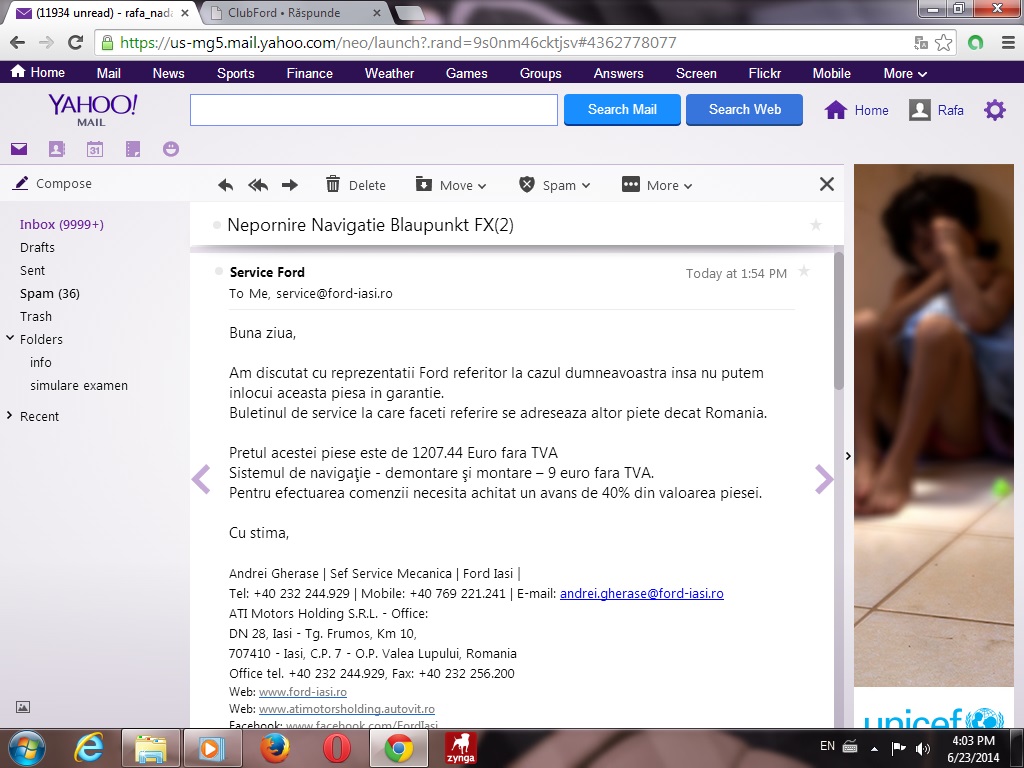Open the settings gear icon
The width and height of the screenshot is (1024, 768).
994,110
